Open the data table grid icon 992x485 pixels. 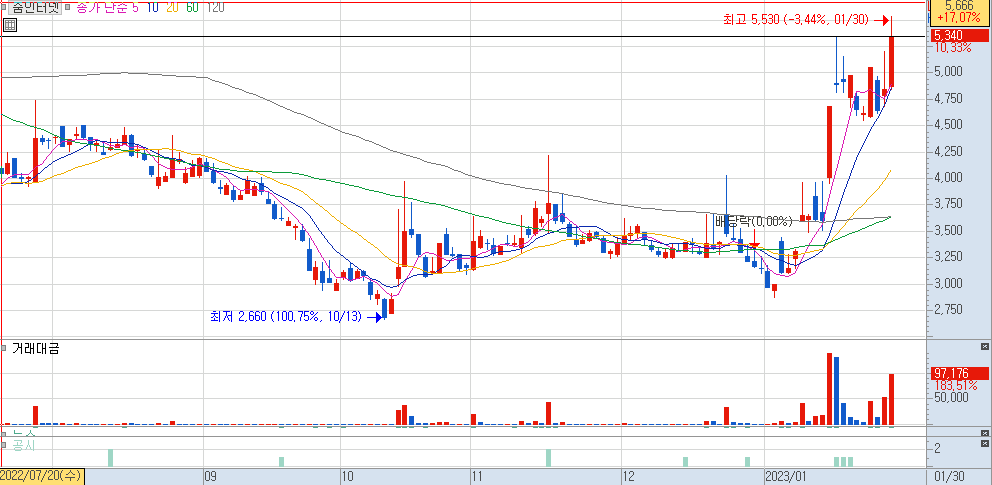[x=9, y=25]
